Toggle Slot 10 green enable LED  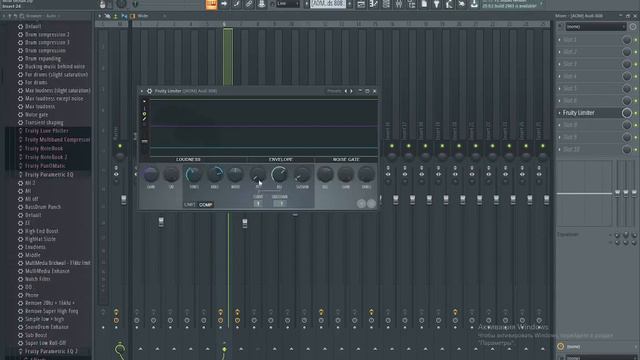click(x=636, y=150)
